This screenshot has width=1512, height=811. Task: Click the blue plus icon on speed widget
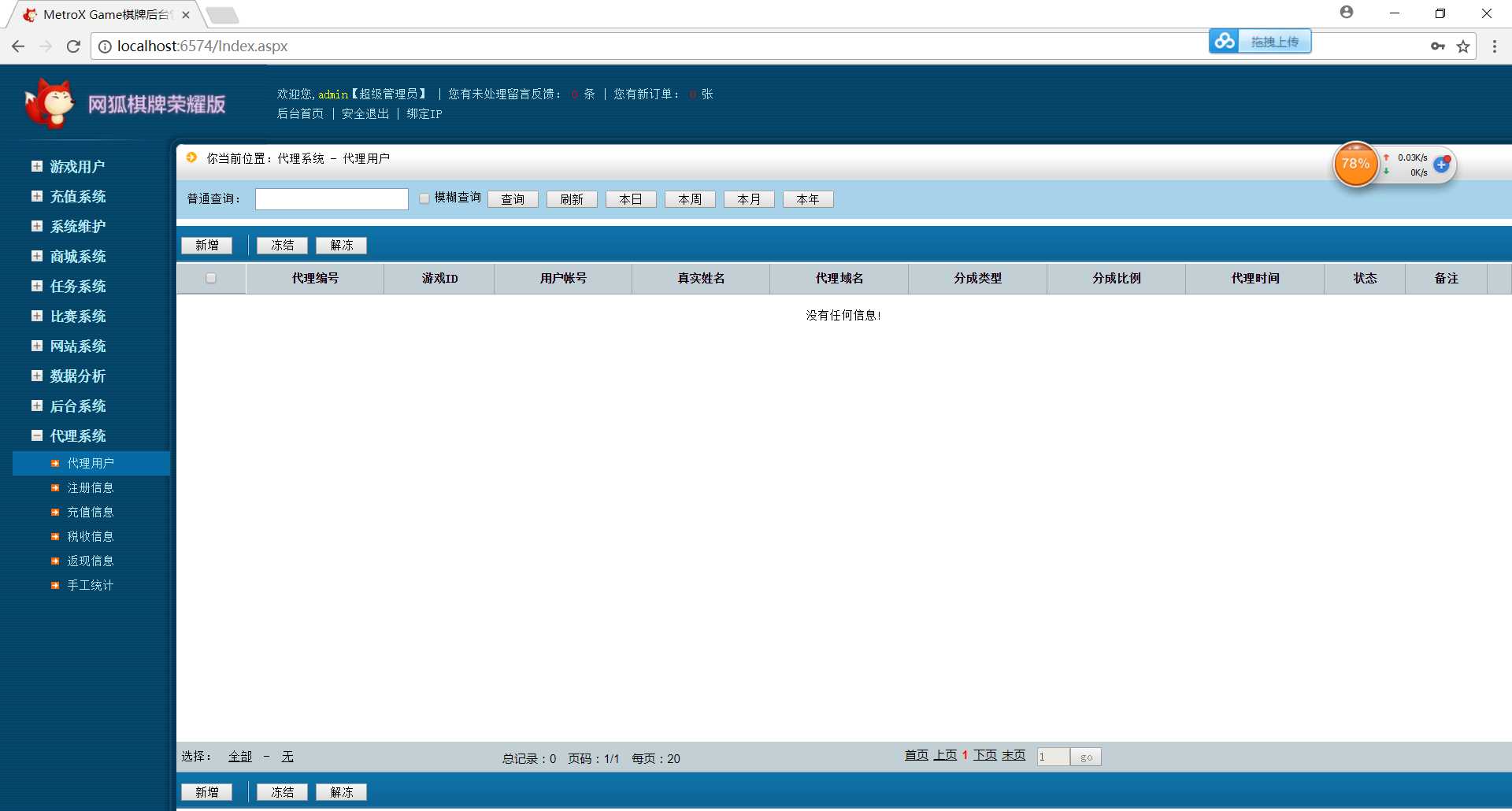(x=1442, y=165)
